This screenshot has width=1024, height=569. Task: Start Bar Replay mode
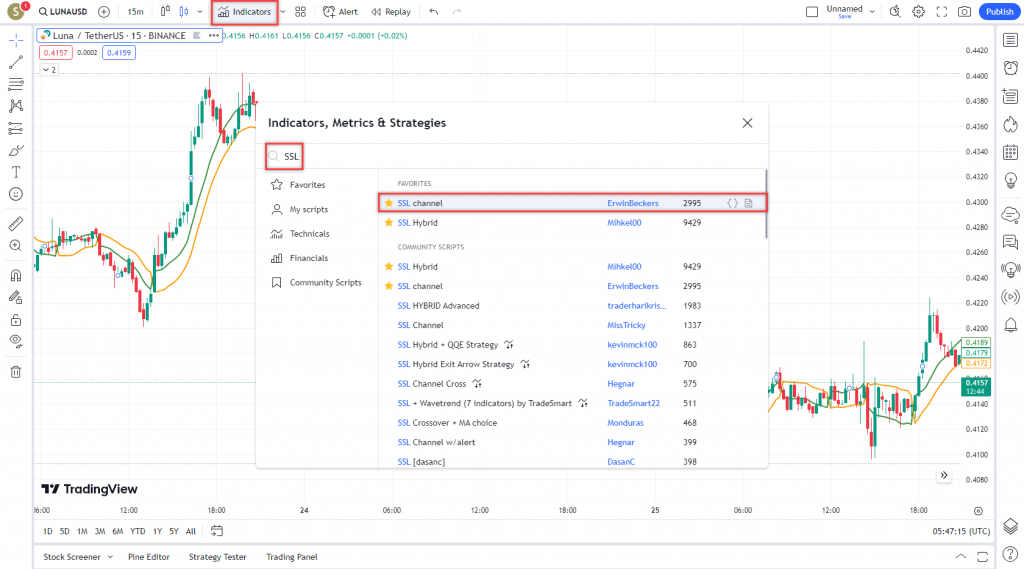(x=390, y=12)
